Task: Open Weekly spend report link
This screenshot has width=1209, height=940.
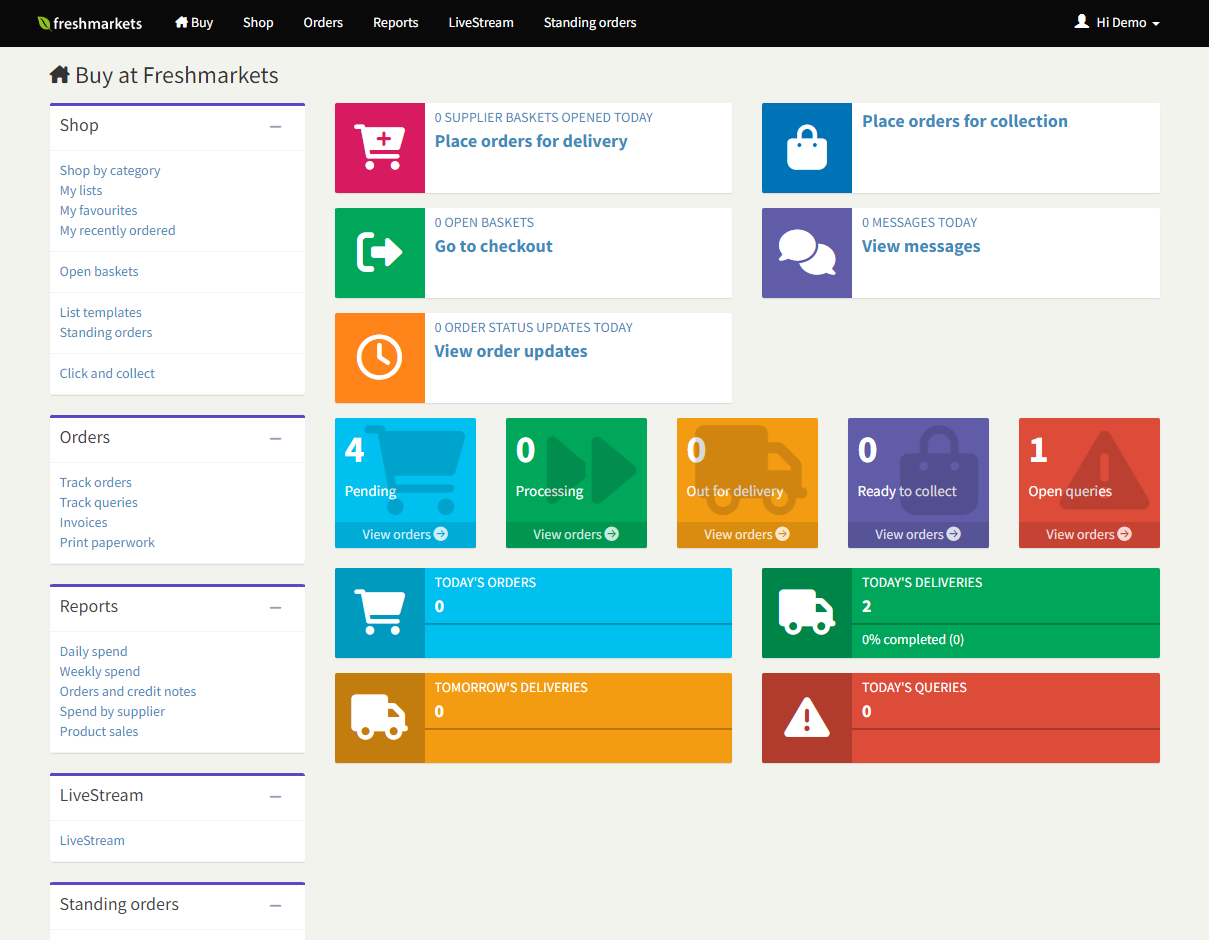Action: [x=100, y=671]
